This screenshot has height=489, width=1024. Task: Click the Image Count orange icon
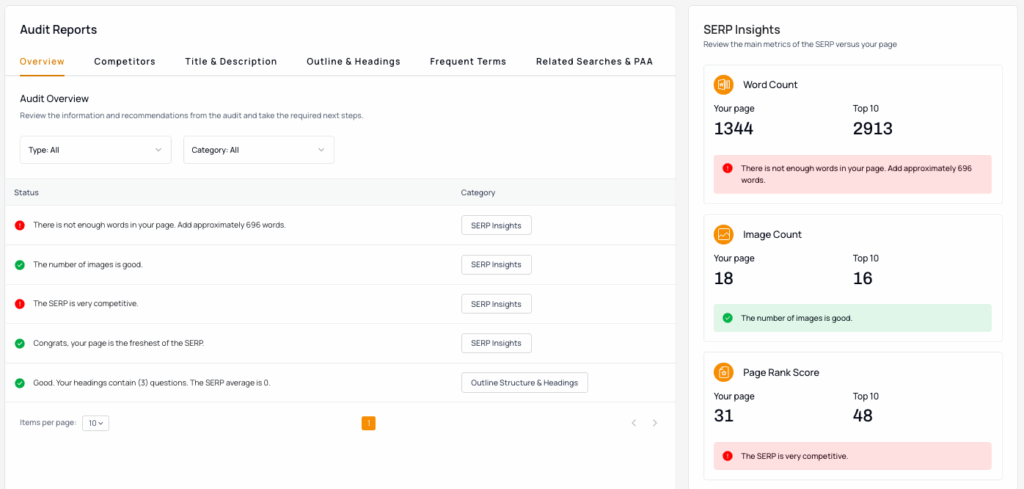point(724,234)
